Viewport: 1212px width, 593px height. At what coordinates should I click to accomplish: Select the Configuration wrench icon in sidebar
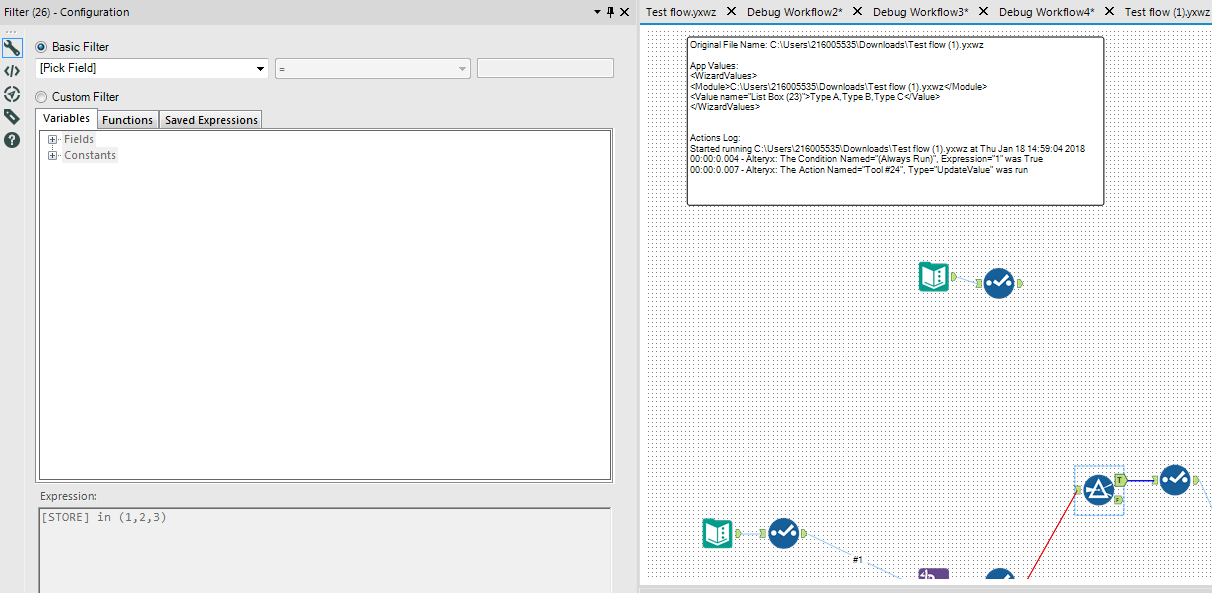click(x=13, y=47)
